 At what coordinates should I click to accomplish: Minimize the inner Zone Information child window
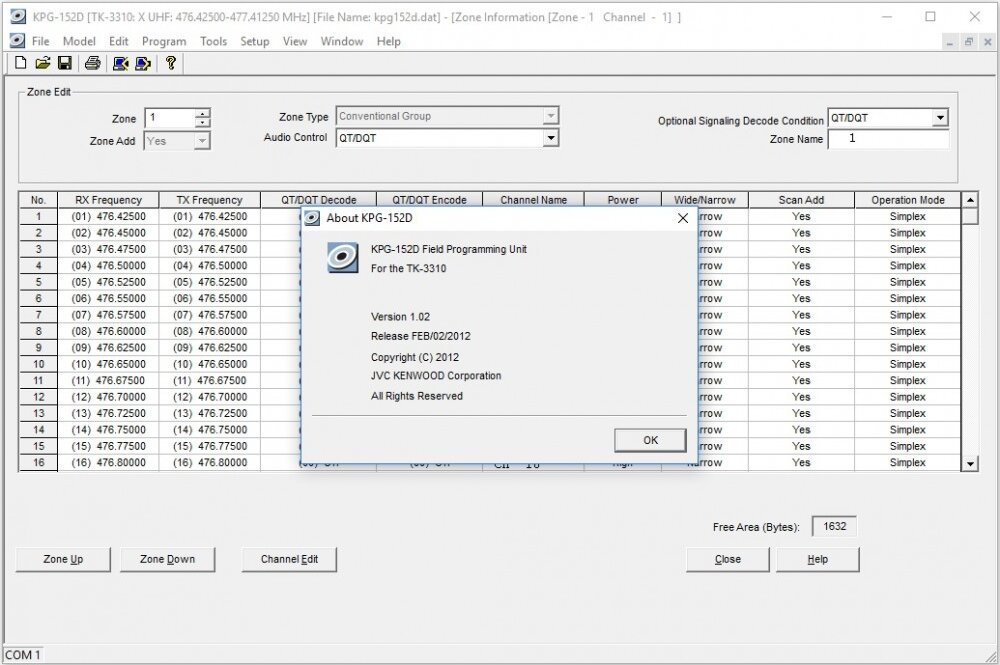tap(950, 42)
